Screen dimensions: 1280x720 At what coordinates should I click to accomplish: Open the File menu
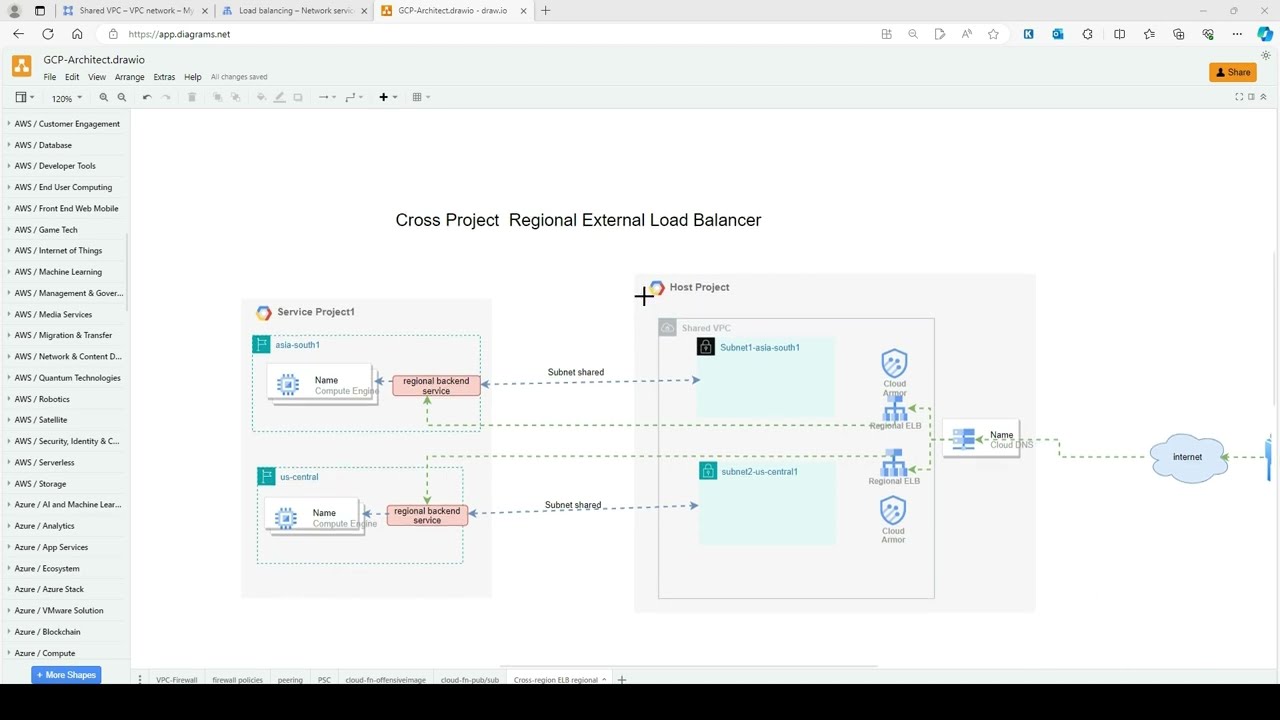50,77
